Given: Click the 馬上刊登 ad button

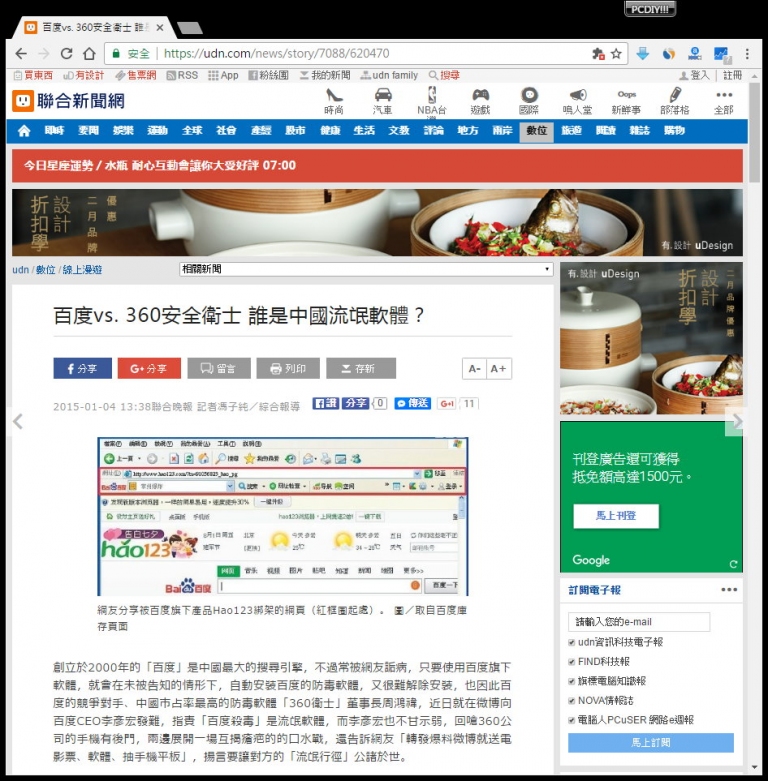Looking at the screenshot, I should (x=616, y=516).
